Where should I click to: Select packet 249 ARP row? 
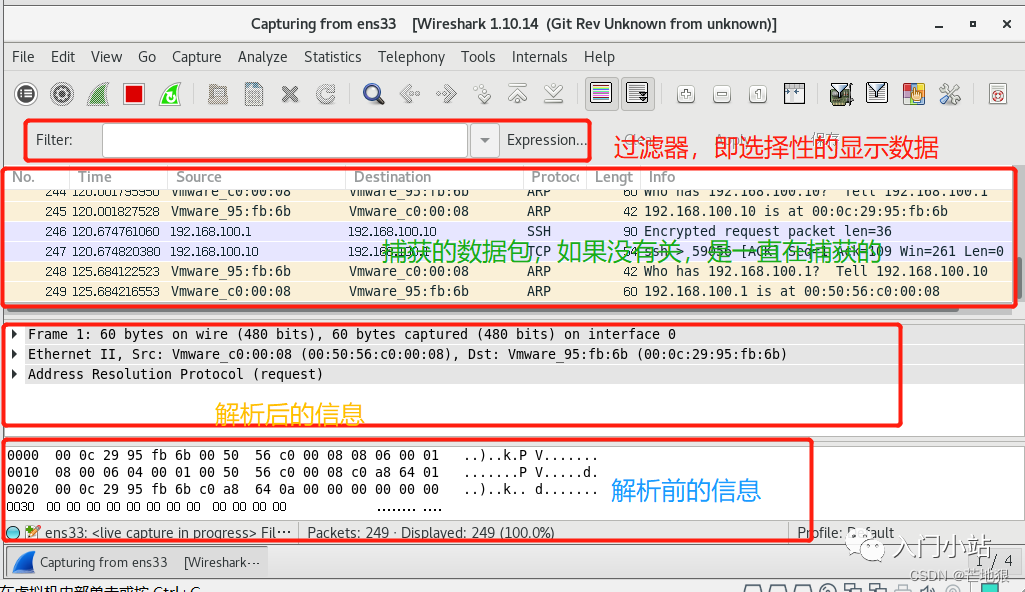pos(509,291)
